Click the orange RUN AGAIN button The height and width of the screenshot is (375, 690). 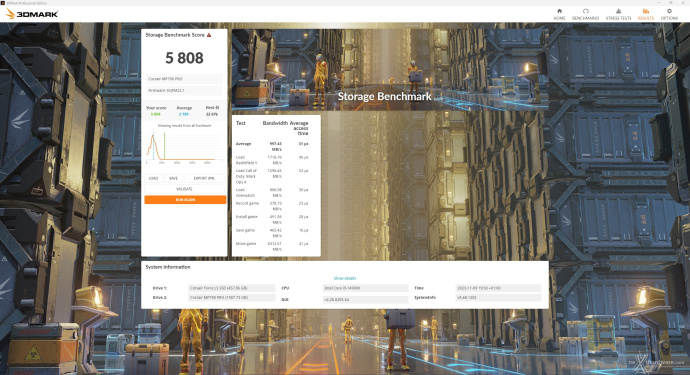point(185,199)
